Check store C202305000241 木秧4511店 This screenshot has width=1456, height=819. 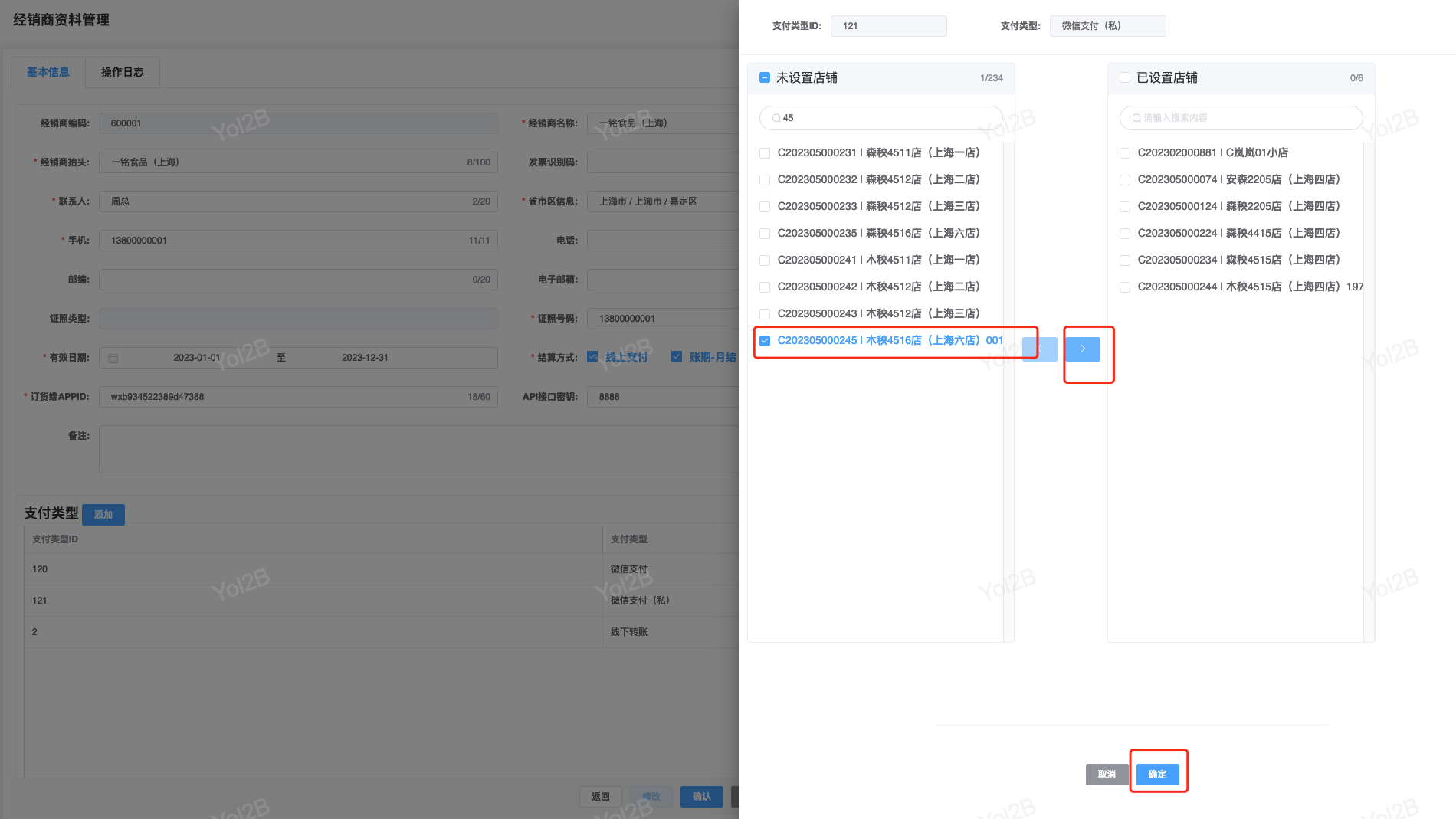click(x=765, y=260)
